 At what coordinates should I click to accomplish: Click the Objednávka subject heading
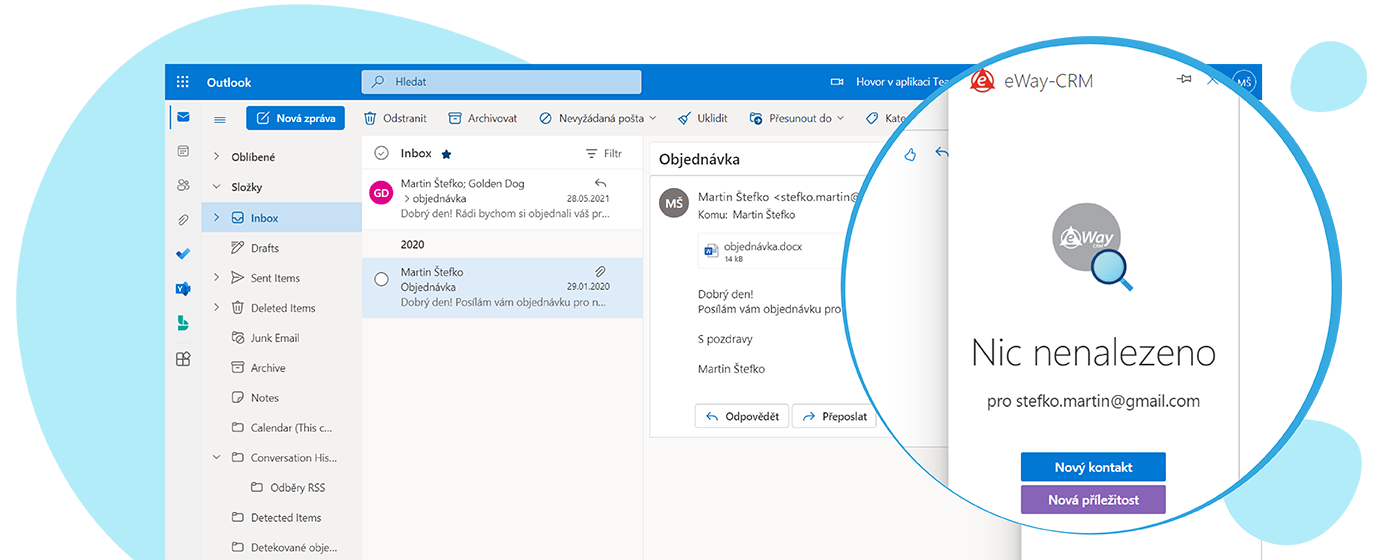coord(700,159)
